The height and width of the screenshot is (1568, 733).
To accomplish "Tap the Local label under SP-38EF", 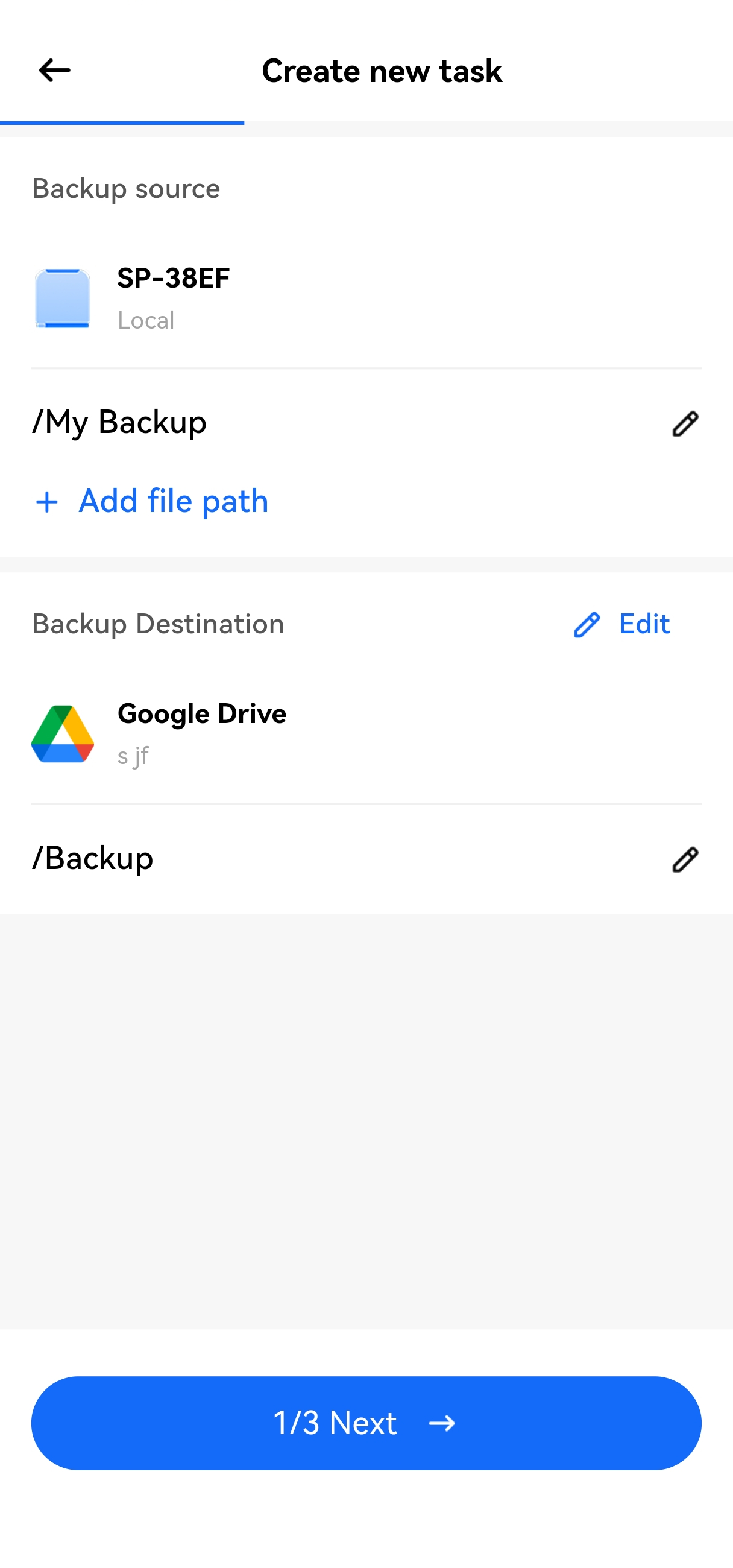I will [x=146, y=320].
